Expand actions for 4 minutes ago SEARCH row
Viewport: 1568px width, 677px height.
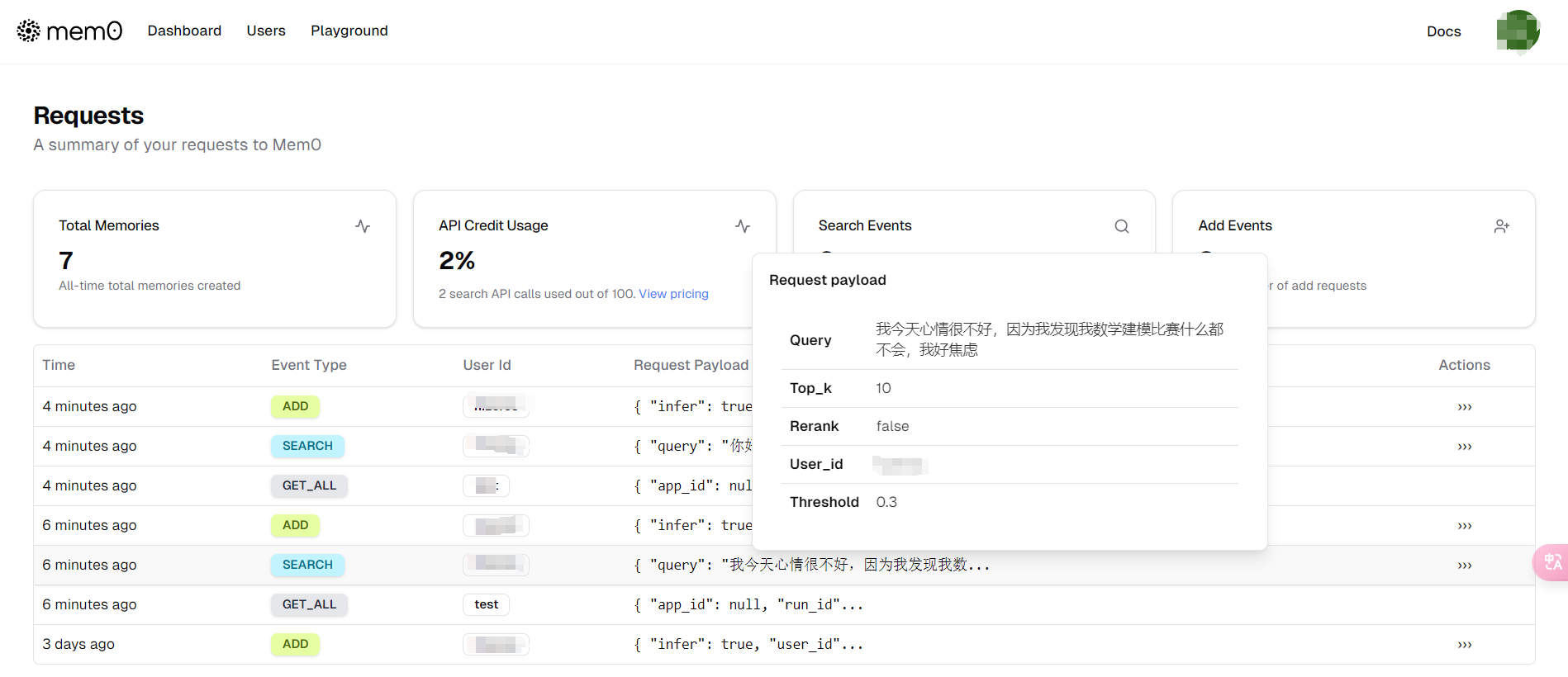1464,447
